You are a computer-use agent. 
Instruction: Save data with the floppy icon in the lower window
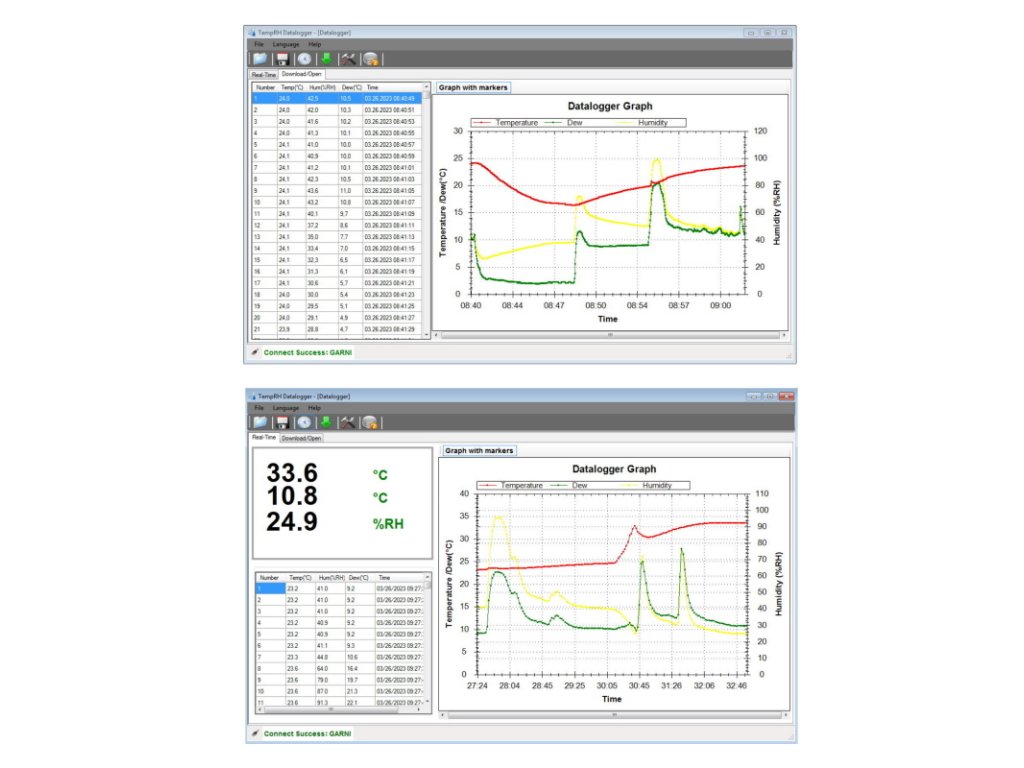click(x=282, y=423)
